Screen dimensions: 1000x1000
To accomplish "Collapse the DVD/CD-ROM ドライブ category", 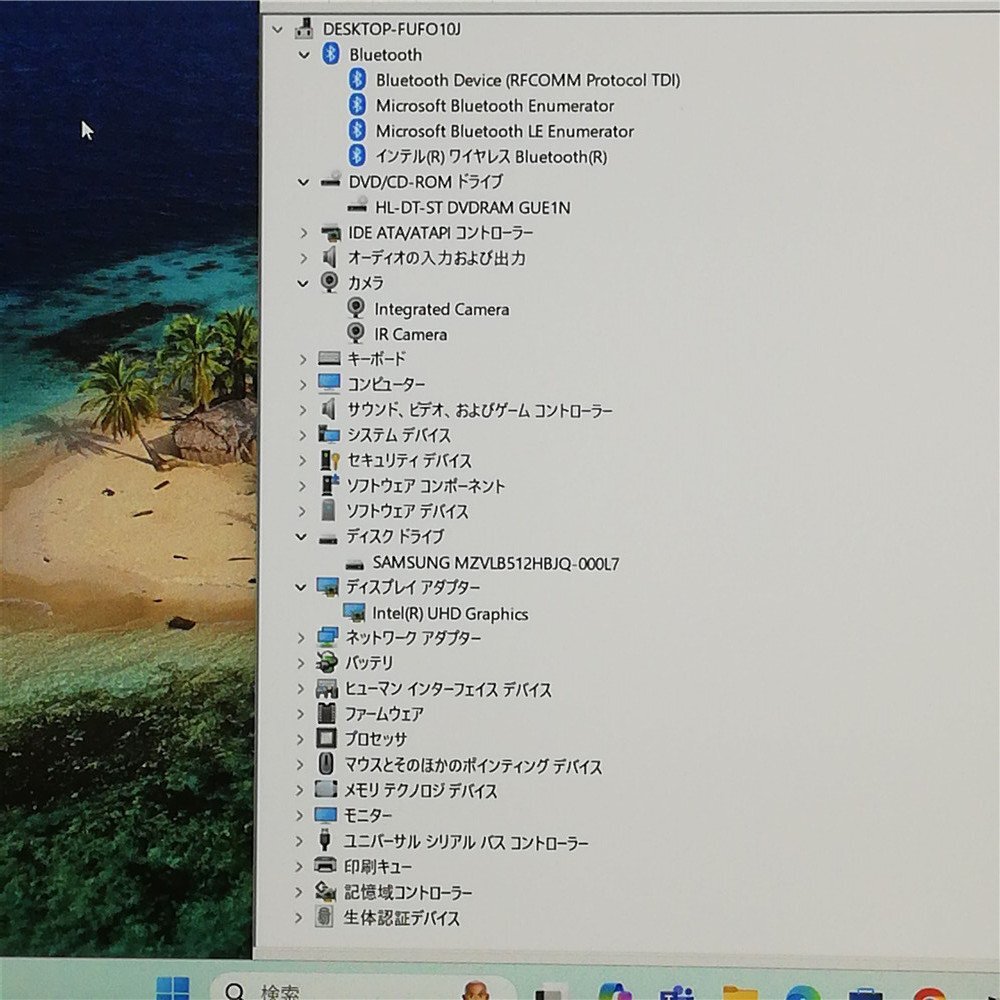I will pos(304,182).
